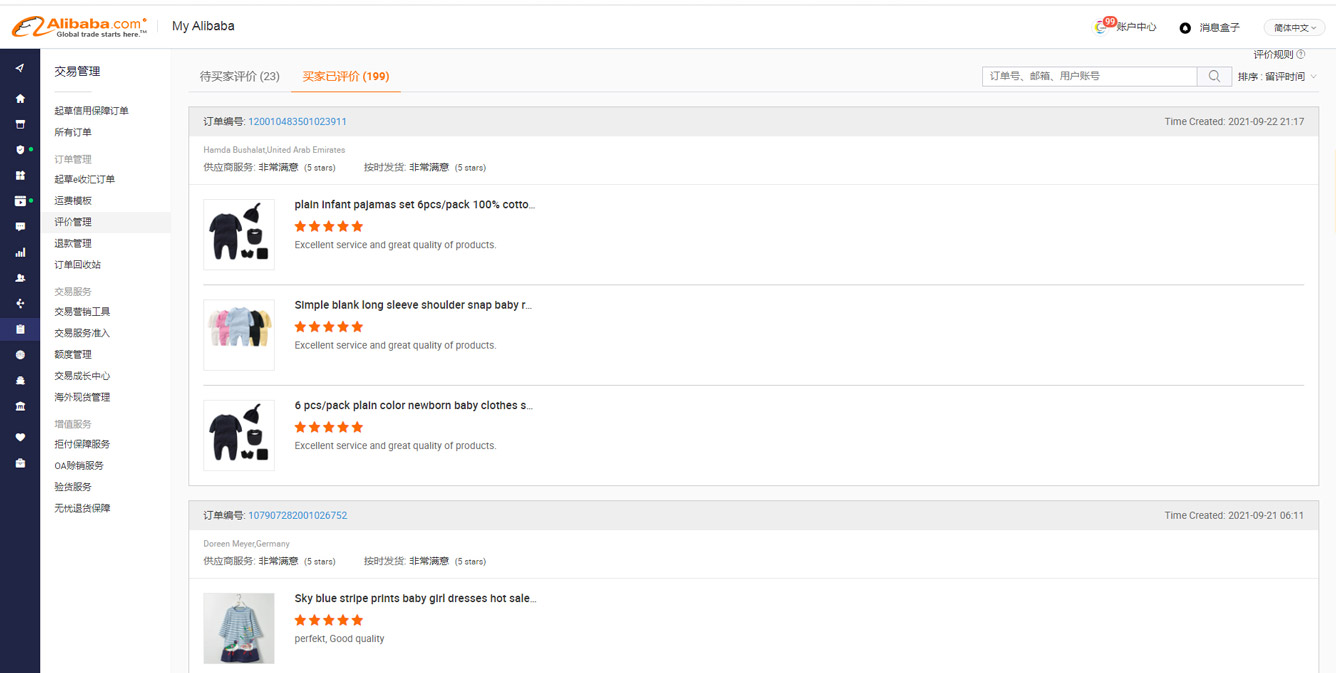Click the magnifier search button
The image size is (1336, 673).
pyautogui.click(x=1214, y=76)
